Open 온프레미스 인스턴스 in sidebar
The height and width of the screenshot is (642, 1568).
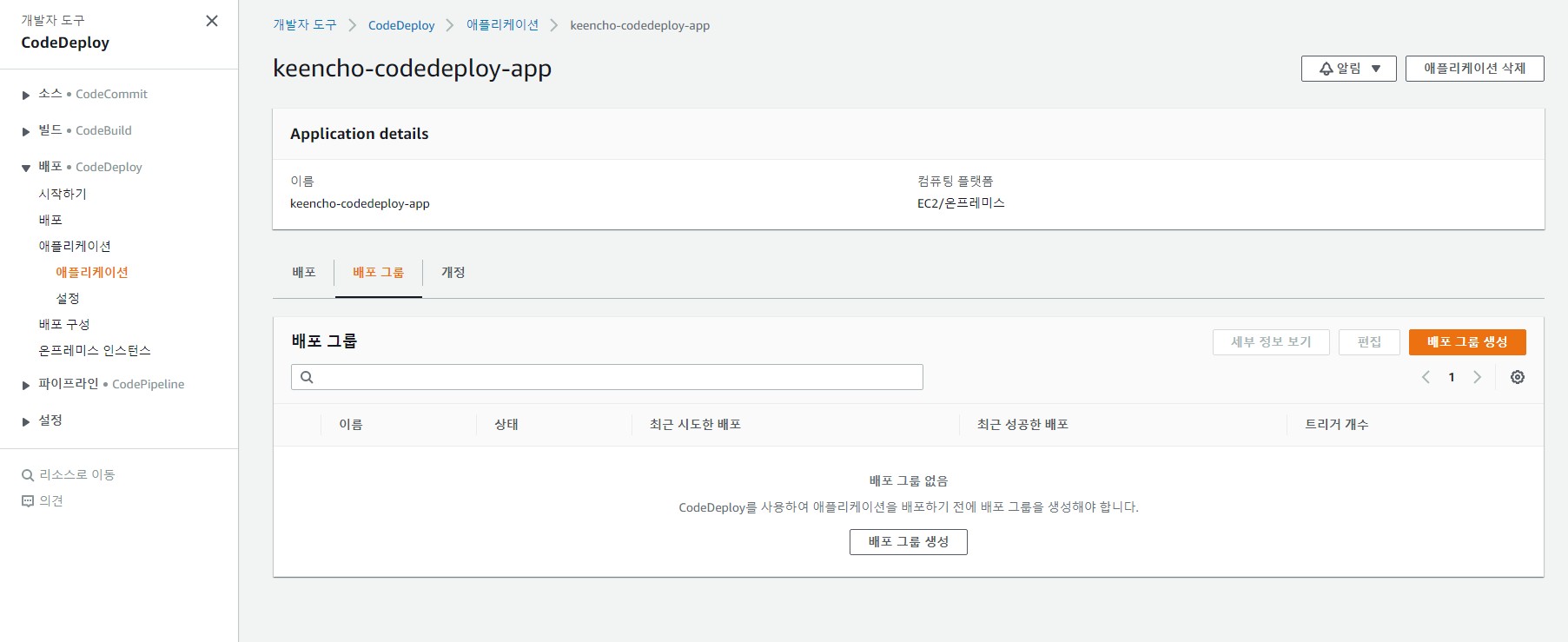point(95,350)
